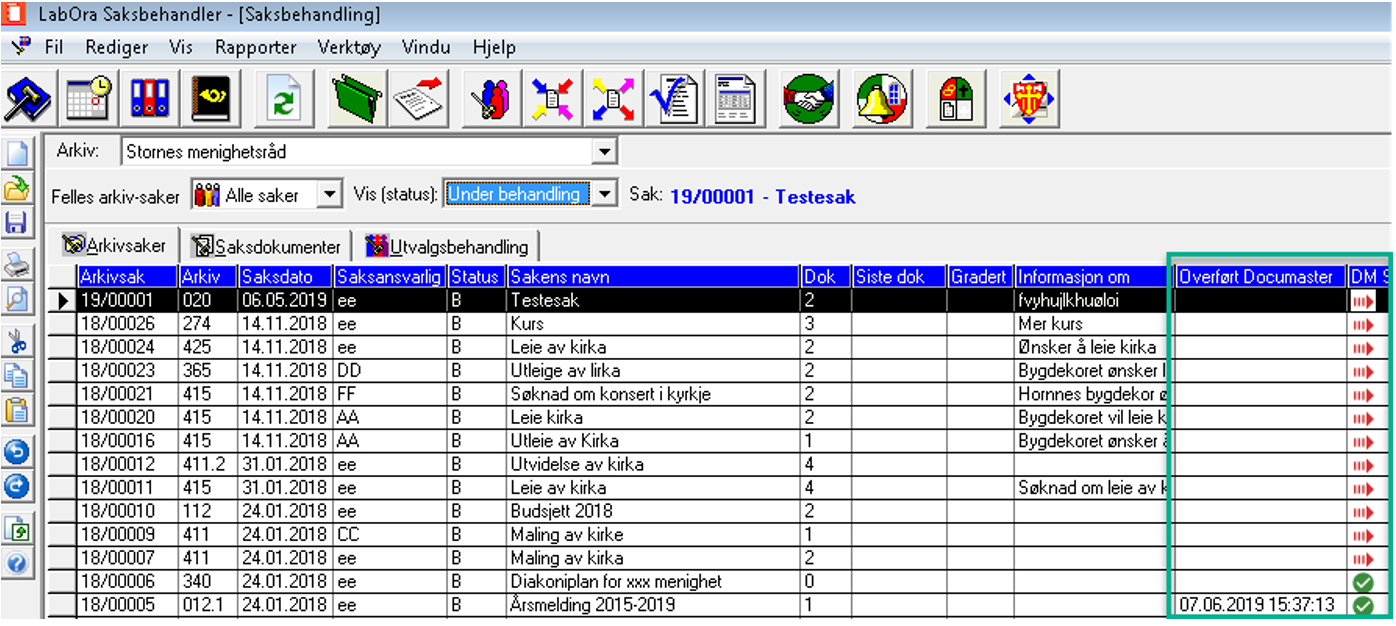Expand the Arkiv dropdown arrow
Image resolution: width=1396 pixels, height=626 pixels.
tap(604, 152)
